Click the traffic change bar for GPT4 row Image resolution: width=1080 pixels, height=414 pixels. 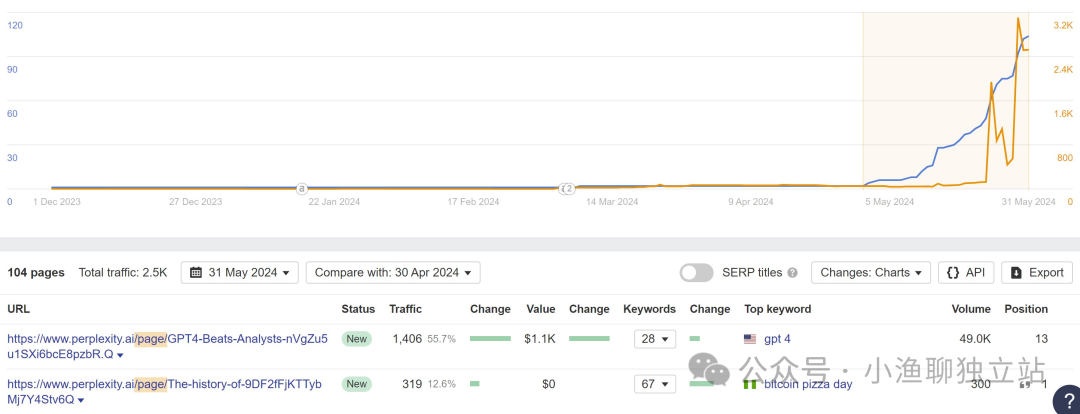click(490, 339)
